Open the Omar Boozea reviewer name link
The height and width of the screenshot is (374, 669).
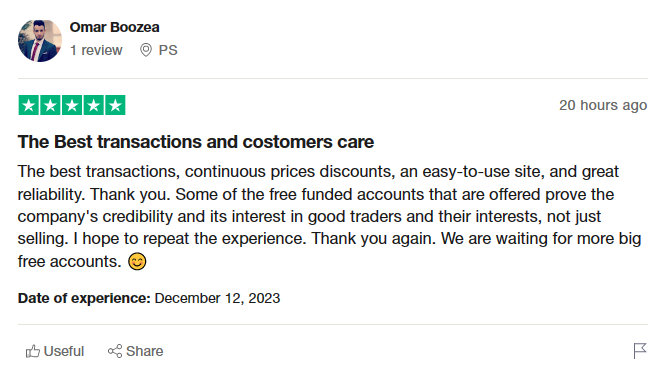point(114,27)
